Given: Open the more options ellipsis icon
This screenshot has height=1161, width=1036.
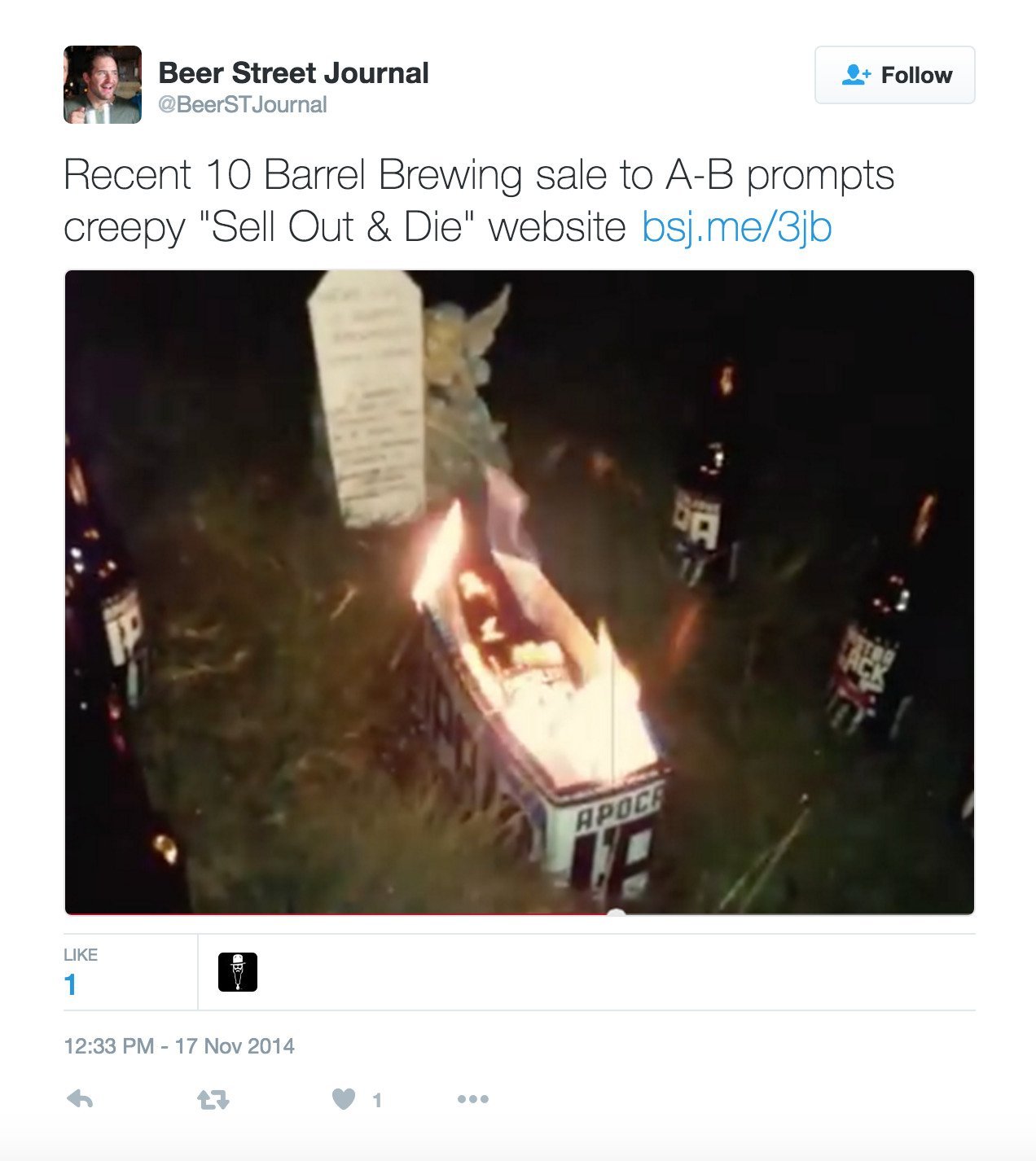Looking at the screenshot, I should pos(473,1099).
